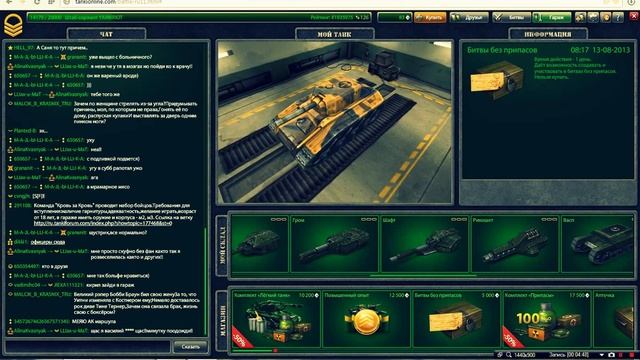Click the warehouse horizontal scrollbar
The width and height of the screenshot is (640, 360).
pos(423,276)
